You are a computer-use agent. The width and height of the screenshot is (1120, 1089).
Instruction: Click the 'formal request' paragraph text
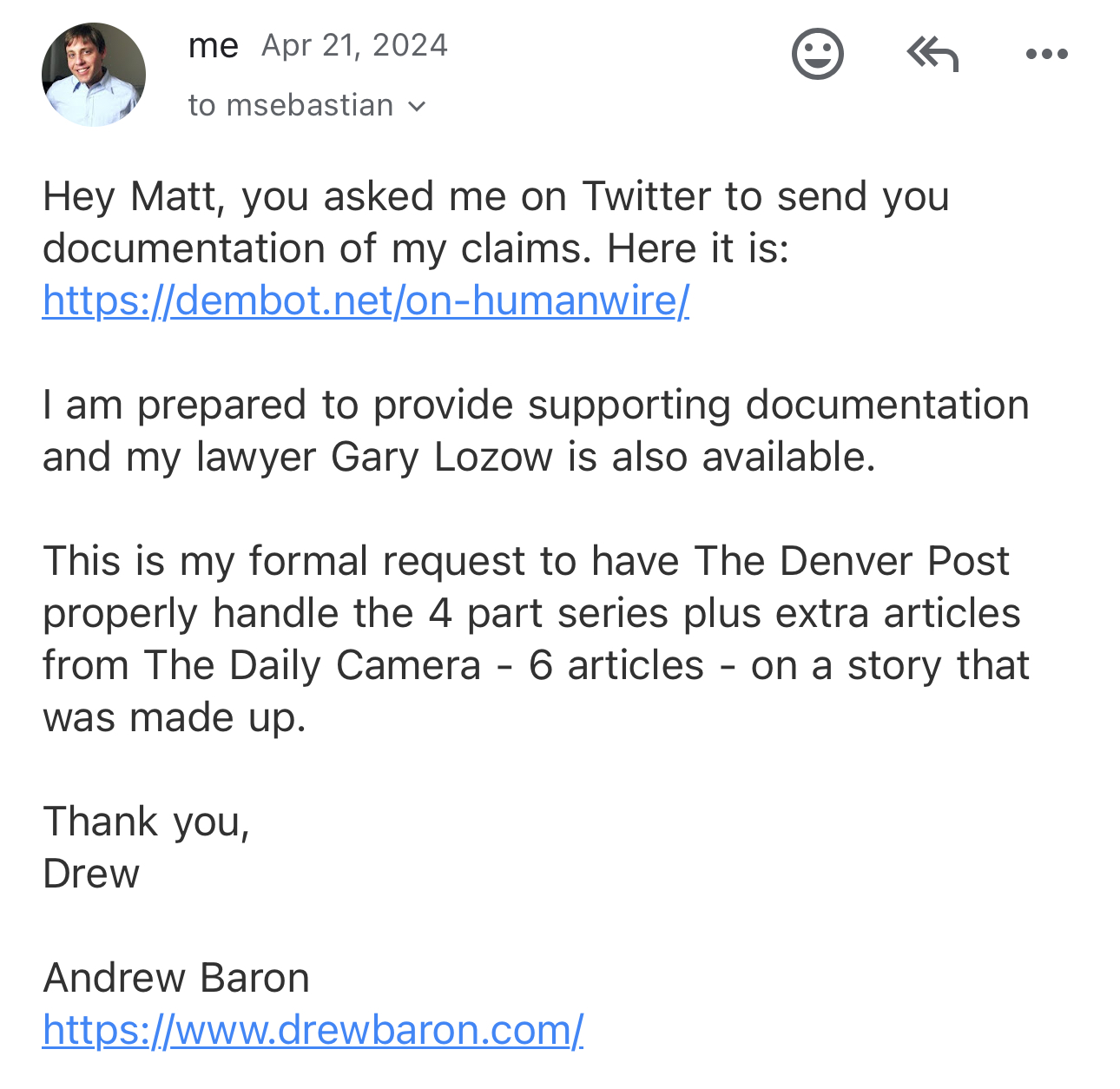click(x=536, y=639)
